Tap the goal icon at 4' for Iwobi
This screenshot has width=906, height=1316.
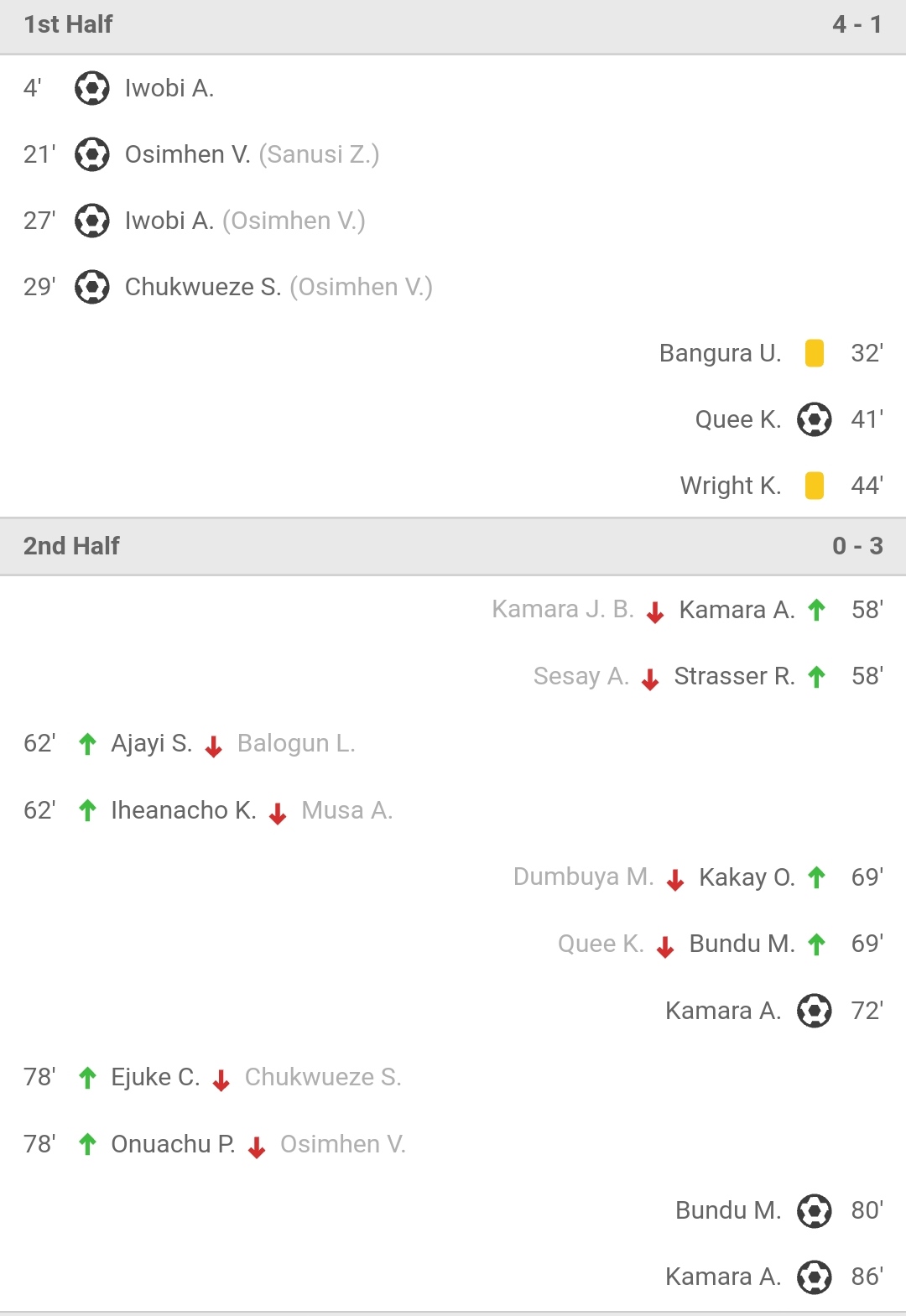pos(92,88)
